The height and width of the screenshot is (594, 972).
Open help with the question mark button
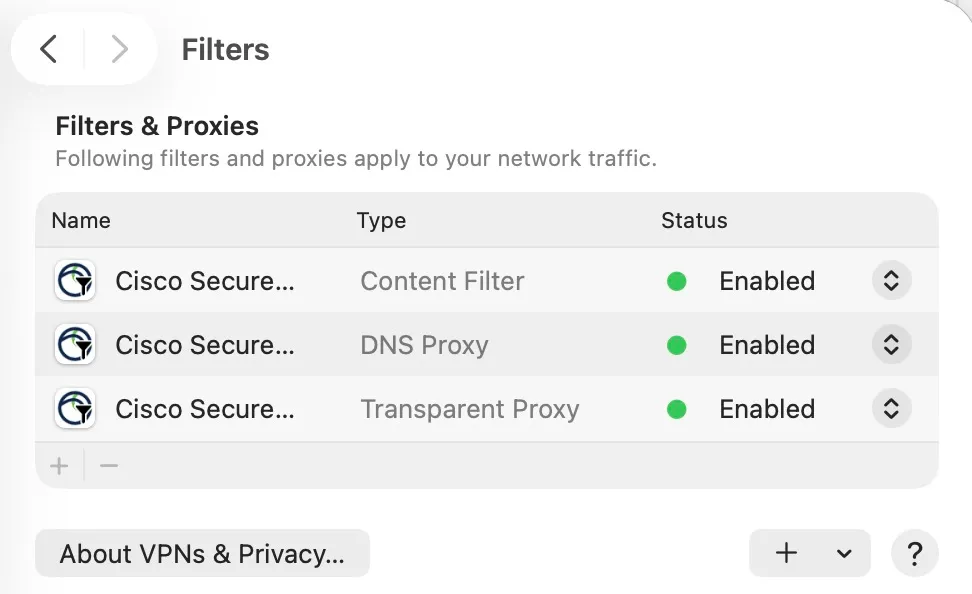914,553
